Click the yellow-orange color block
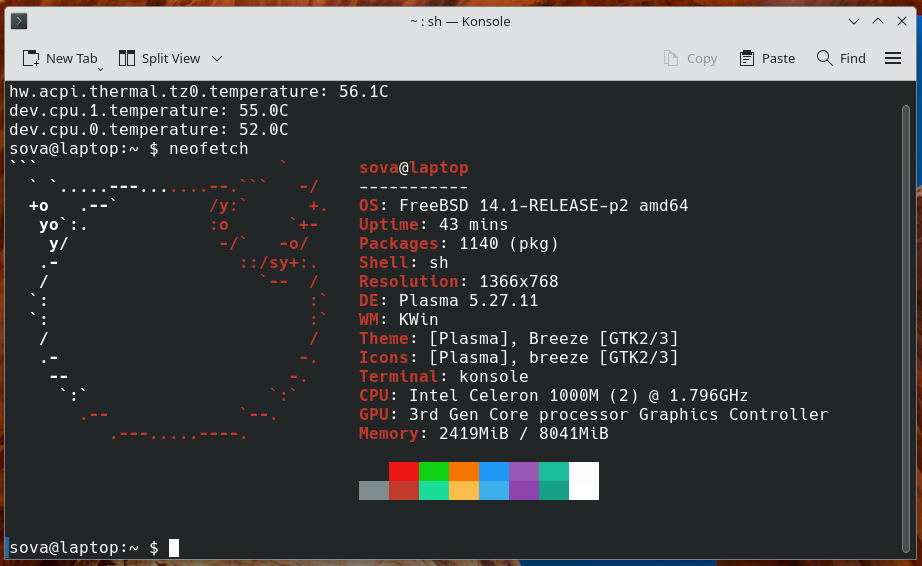Screen dimensions: 922x566 (464, 490)
